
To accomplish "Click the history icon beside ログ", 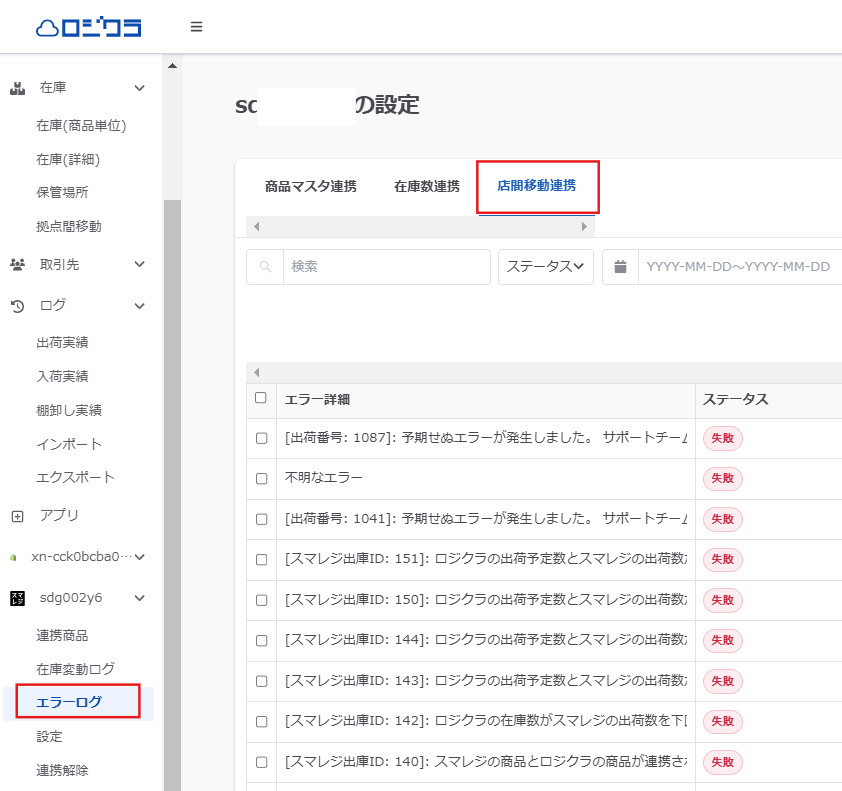I will tap(17, 306).
